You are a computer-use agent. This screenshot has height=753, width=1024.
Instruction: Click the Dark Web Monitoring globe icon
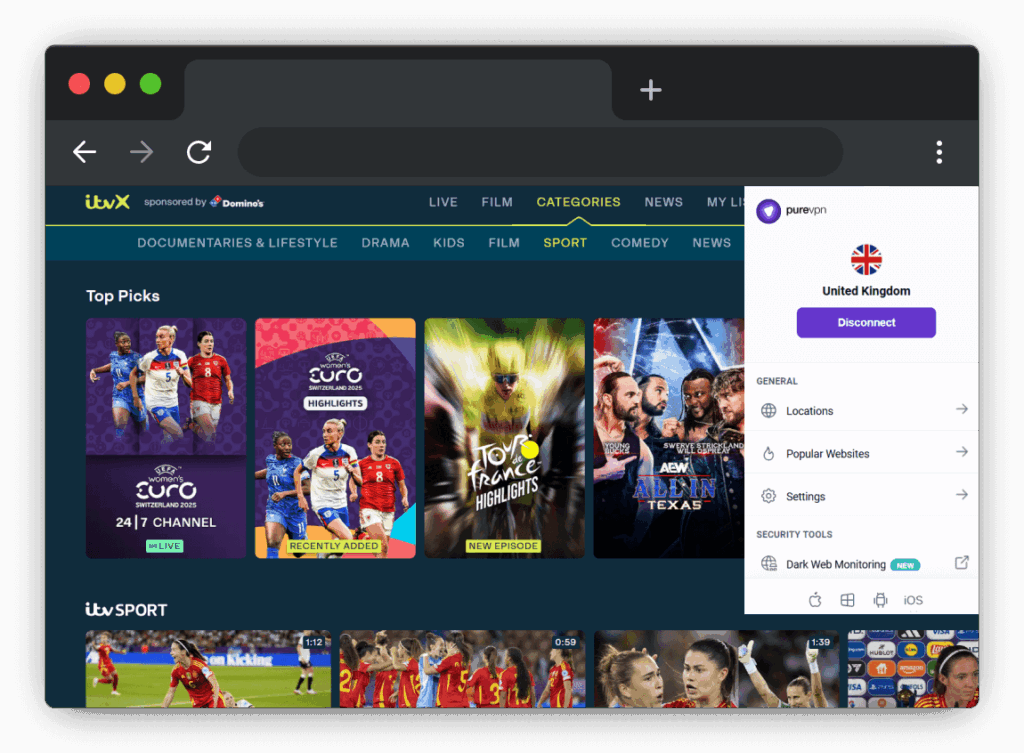click(769, 563)
